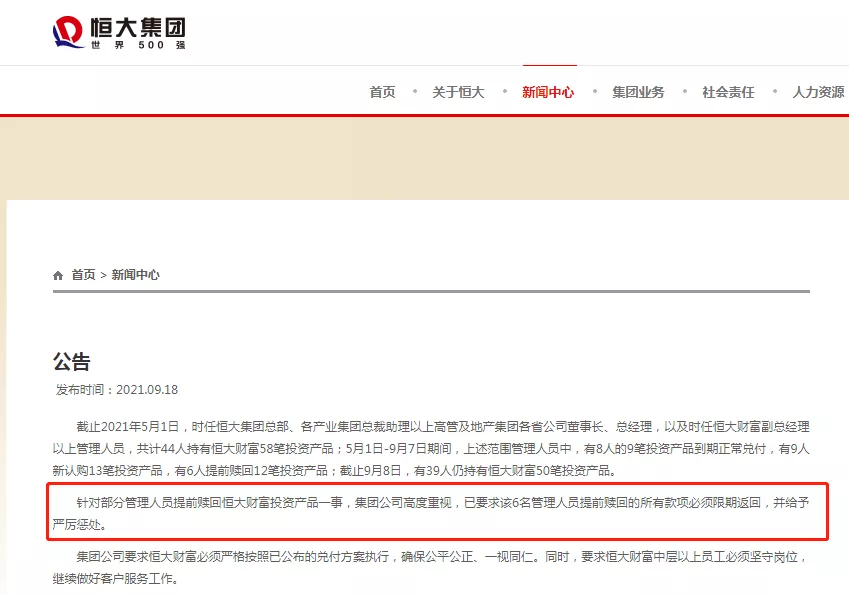Click the 公告 article title
849x595 pixels.
click(71, 361)
